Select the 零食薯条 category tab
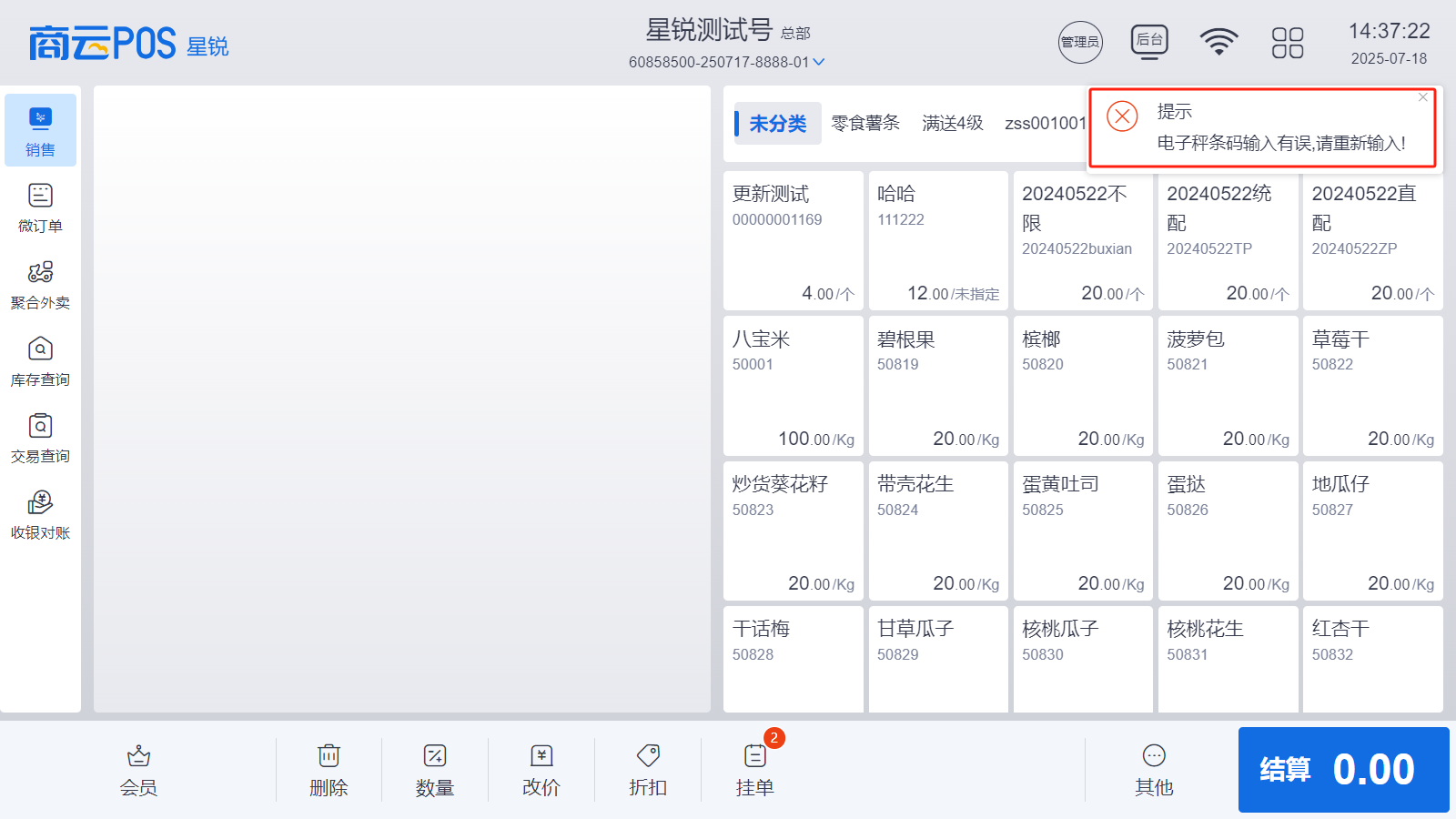The width and height of the screenshot is (1456, 819). pos(865,123)
